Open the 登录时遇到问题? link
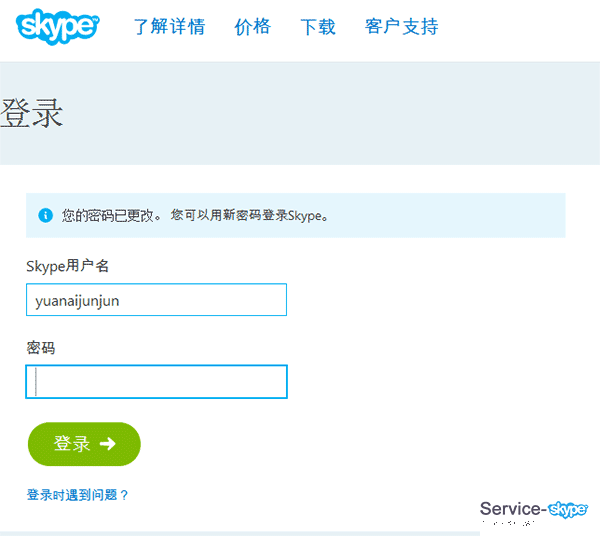Screen dimensions: 600x536 tap(78, 495)
